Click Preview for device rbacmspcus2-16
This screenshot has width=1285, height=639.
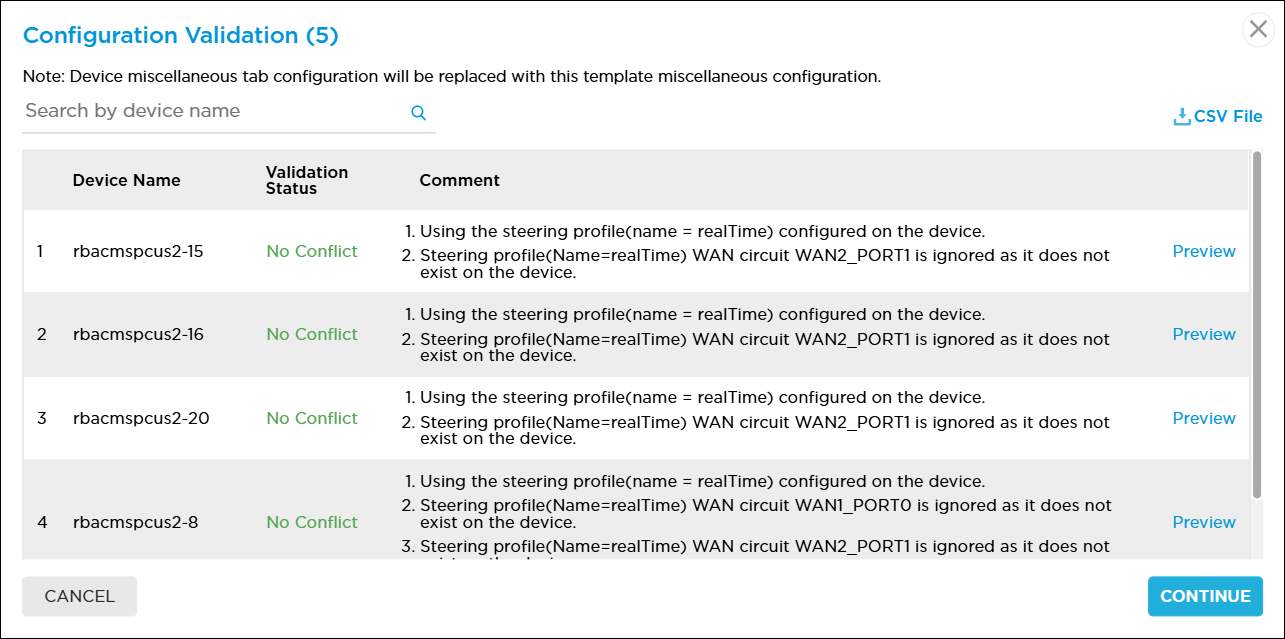coord(1203,334)
